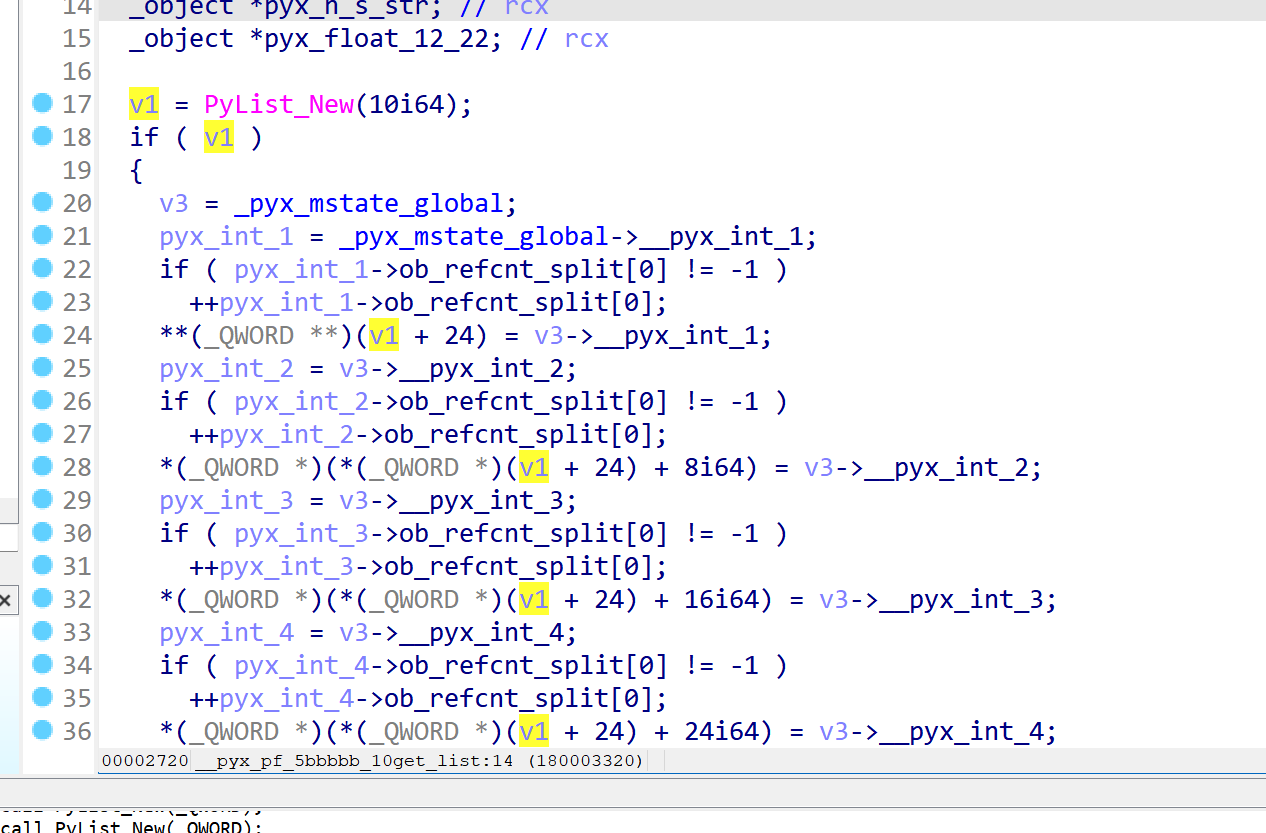Set breakpoint marker at line 30
This screenshot has height=833, width=1266.
[x=42, y=532]
